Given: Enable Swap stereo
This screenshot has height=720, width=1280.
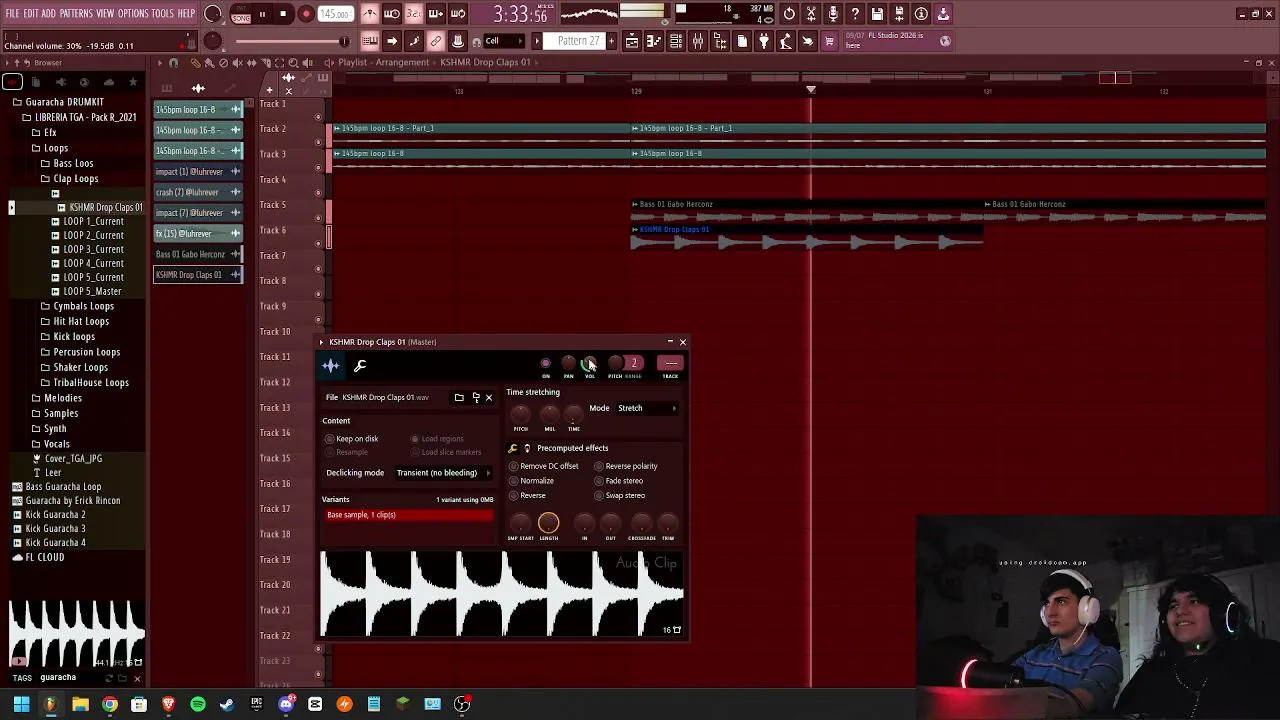Looking at the screenshot, I should tap(620, 496).
